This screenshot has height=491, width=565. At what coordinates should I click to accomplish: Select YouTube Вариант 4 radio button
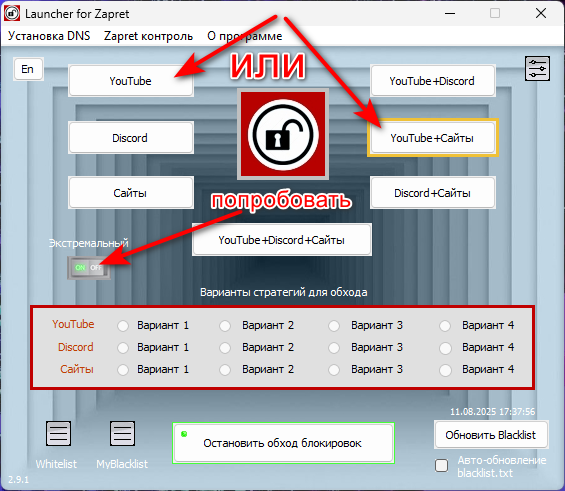445,326
